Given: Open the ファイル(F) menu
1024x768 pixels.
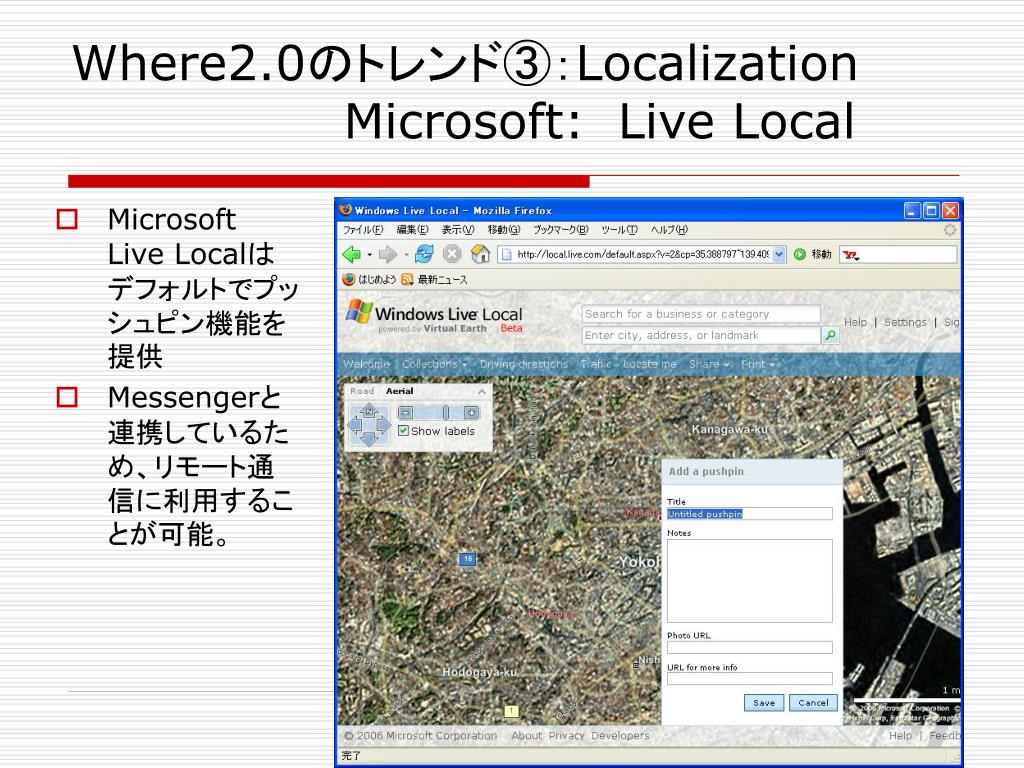Looking at the screenshot, I should (363, 230).
